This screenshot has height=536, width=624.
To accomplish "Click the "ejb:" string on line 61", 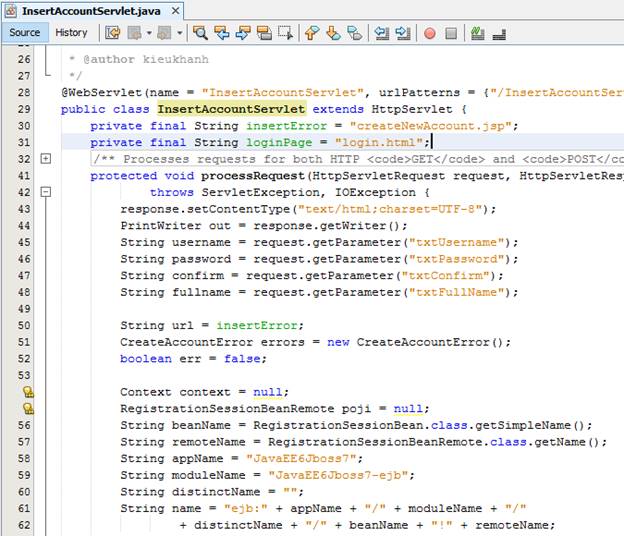I will pos(246,509).
